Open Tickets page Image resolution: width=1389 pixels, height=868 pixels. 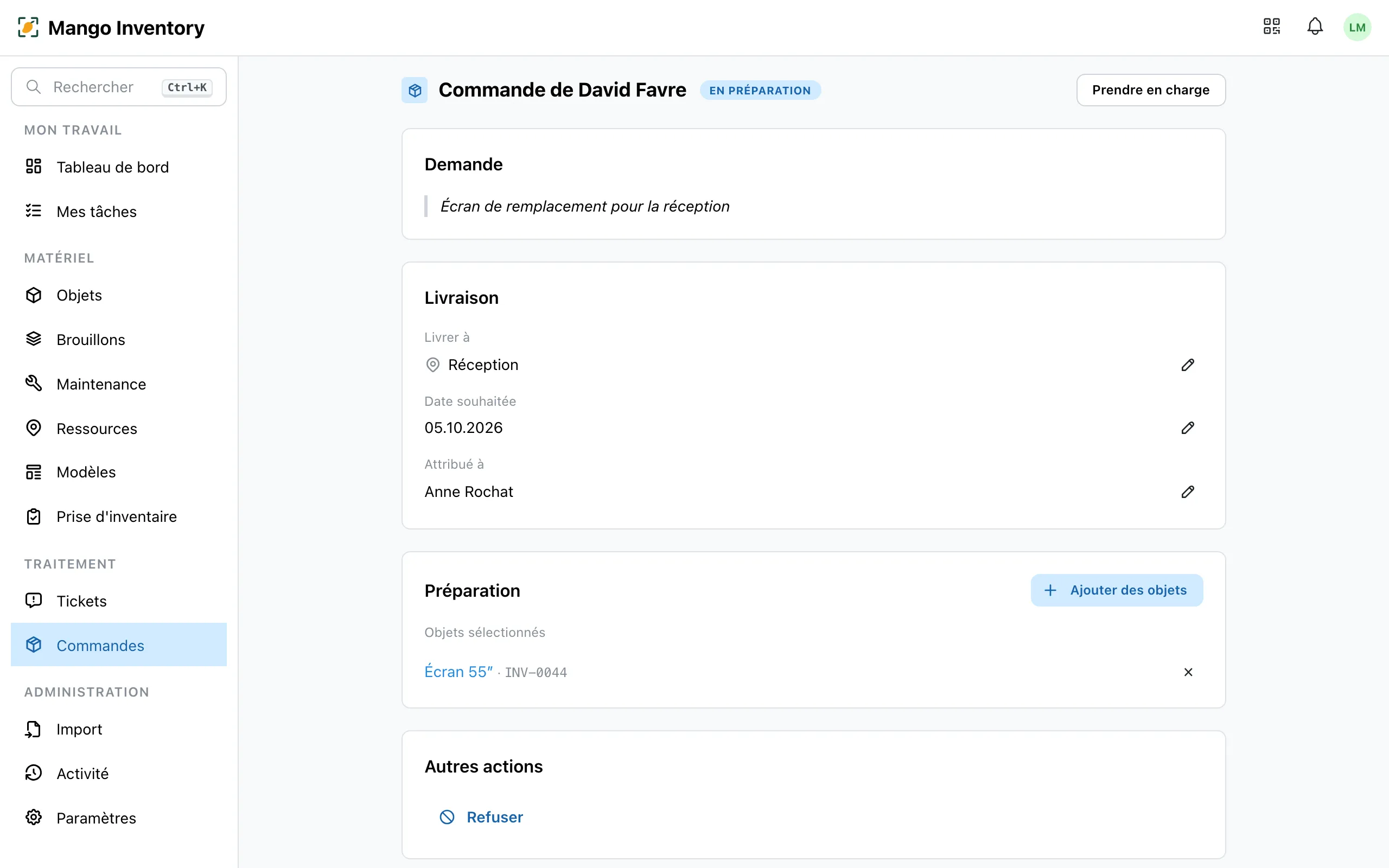[119, 601]
